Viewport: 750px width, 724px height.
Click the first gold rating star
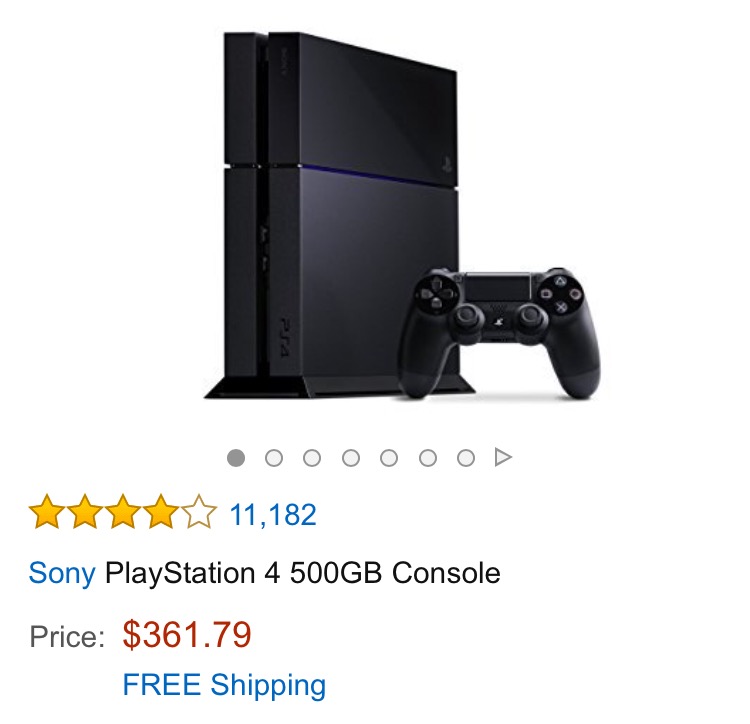tap(46, 512)
